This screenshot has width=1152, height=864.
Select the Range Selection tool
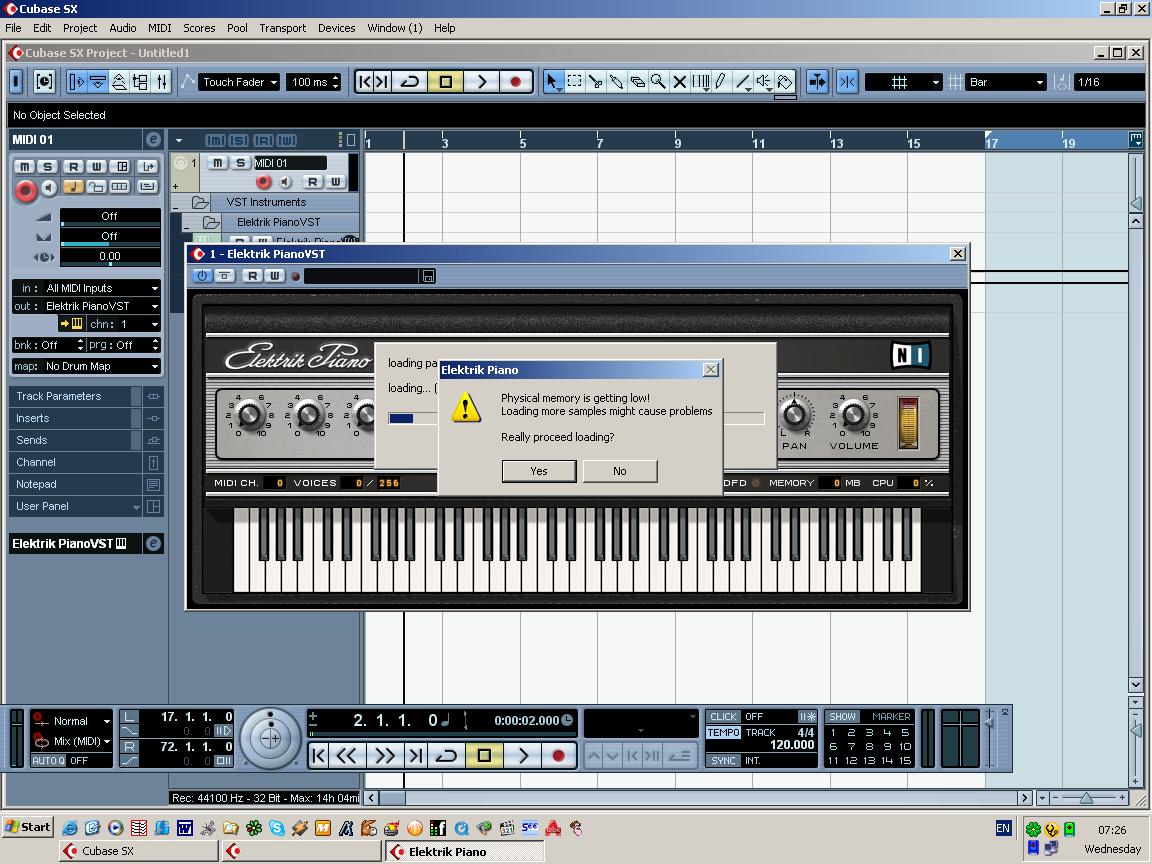tap(575, 82)
